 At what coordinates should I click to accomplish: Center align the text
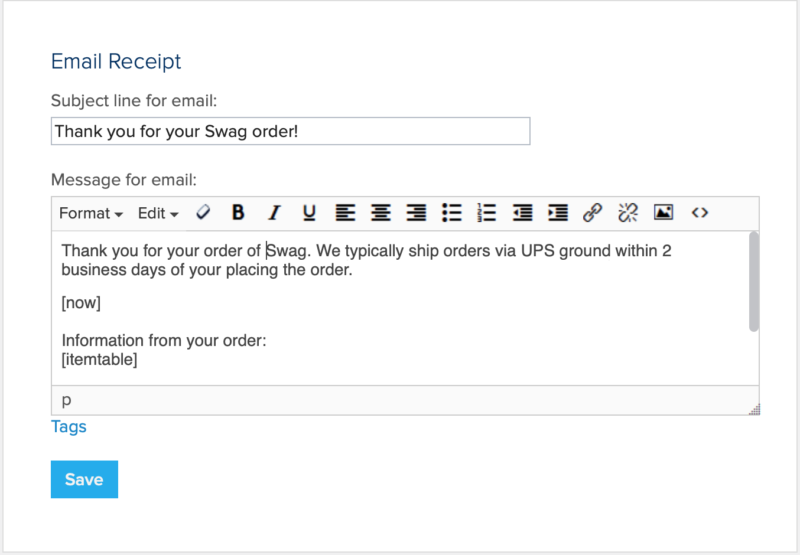tap(380, 213)
